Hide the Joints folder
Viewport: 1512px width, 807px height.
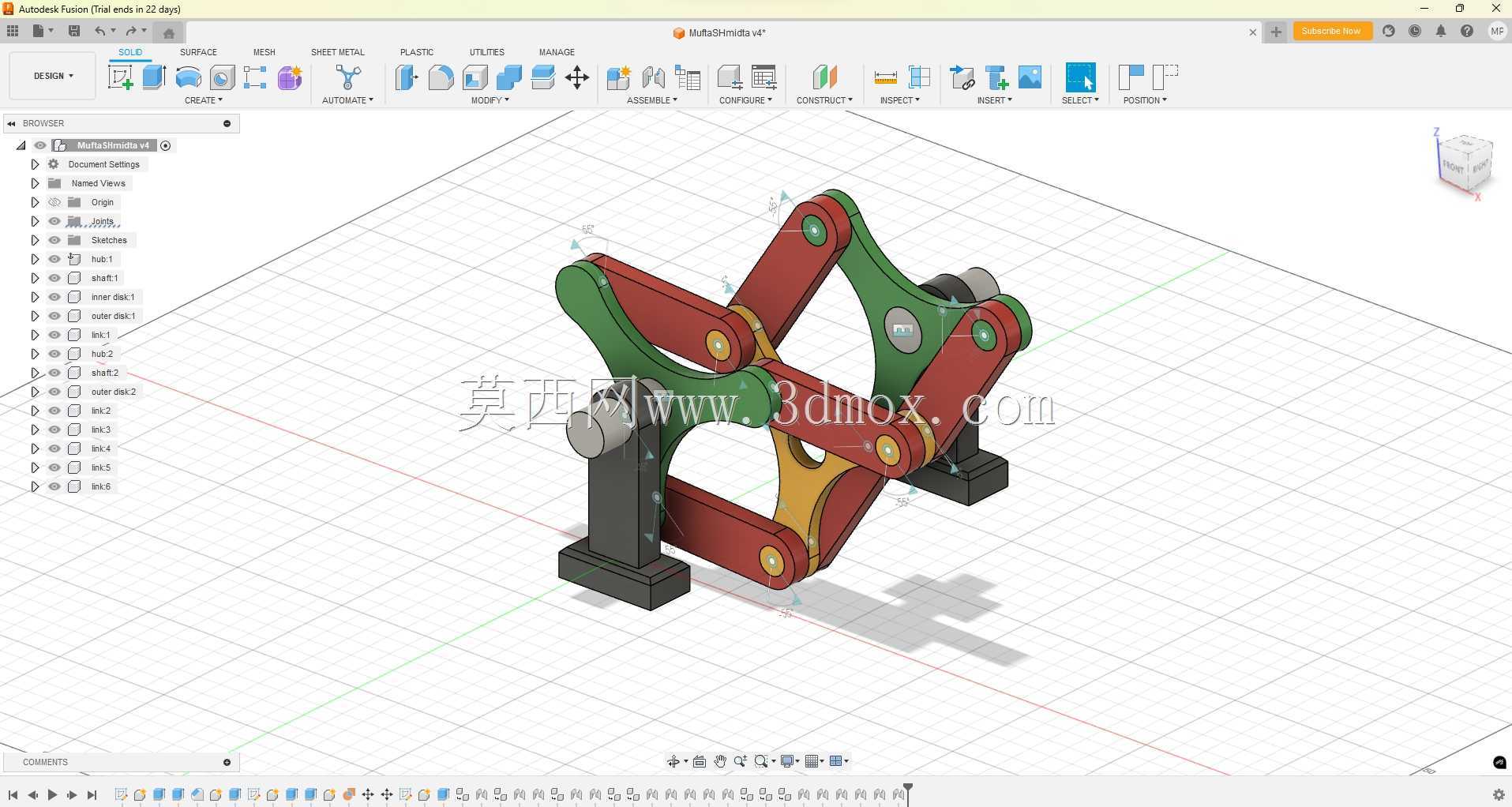(x=54, y=221)
